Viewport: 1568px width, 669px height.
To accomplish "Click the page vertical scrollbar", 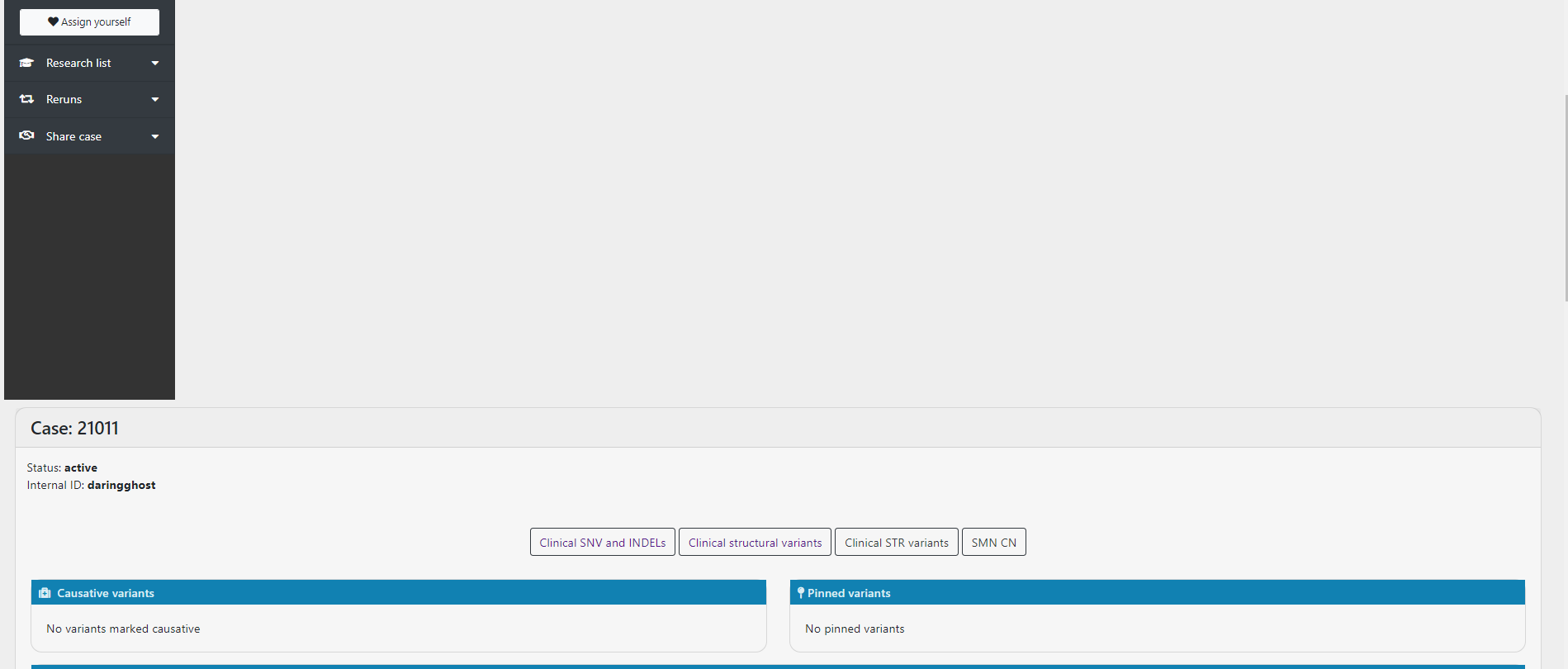I will [x=1566, y=198].
